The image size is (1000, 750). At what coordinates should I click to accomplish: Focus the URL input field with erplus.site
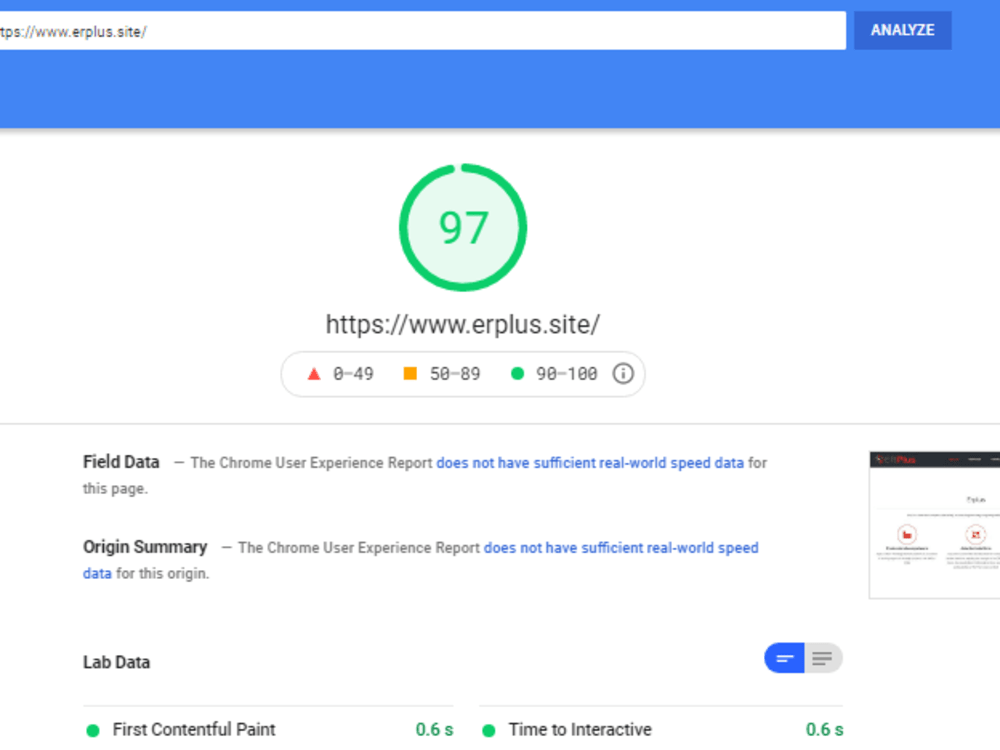pos(422,31)
